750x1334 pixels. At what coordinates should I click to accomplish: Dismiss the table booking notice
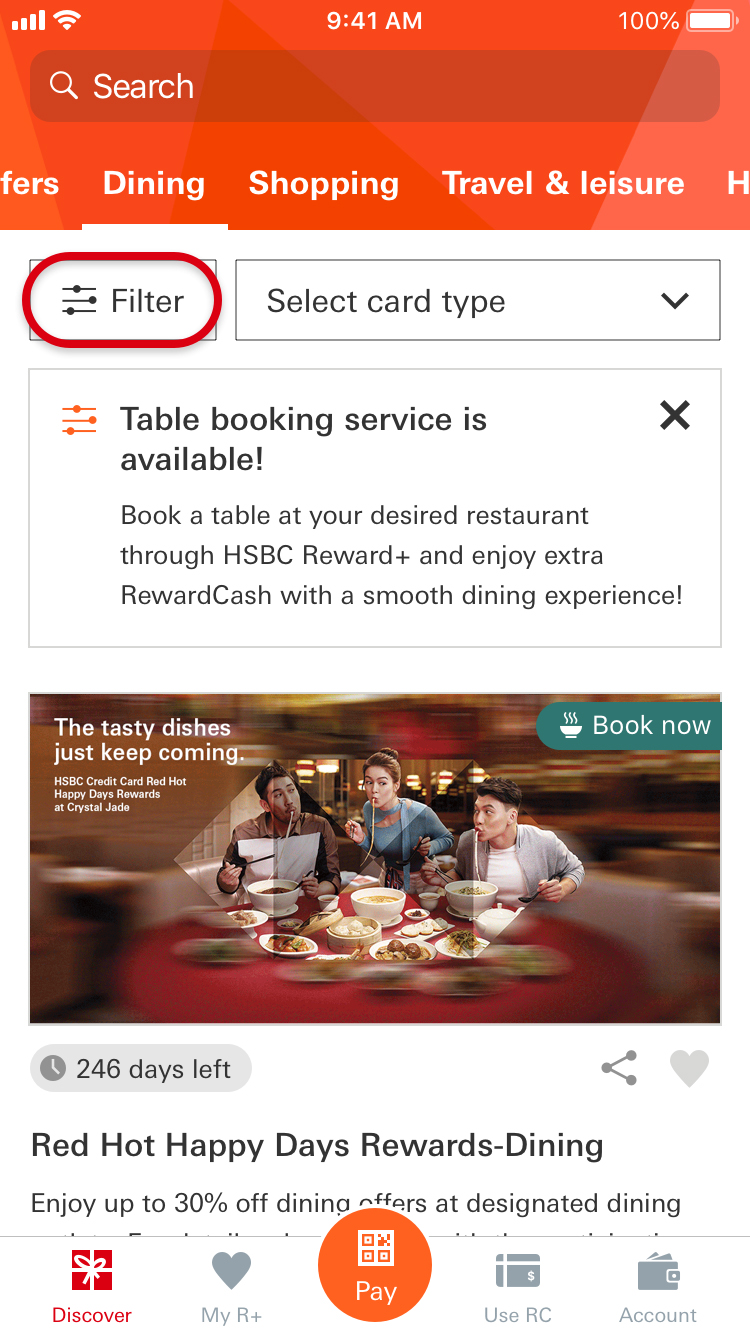click(675, 415)
